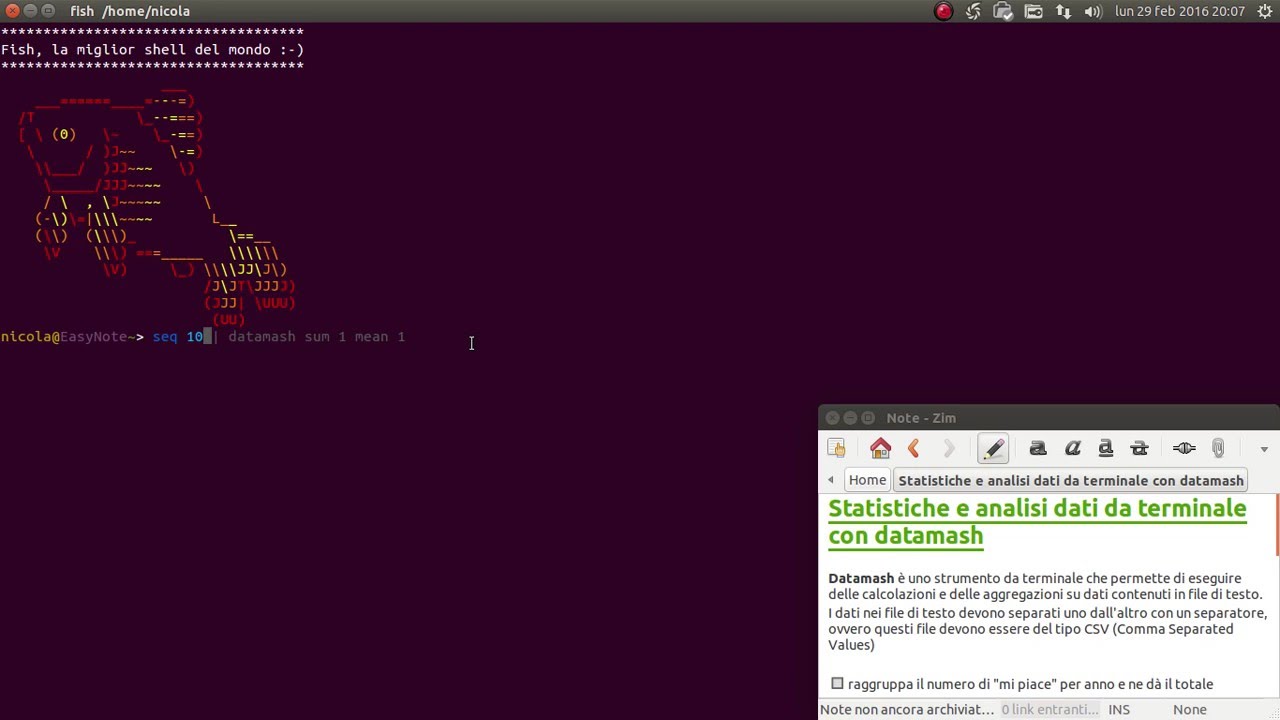This screenshot has height=720, width=1280.
Task: Select the datamash page path button
Action: click(x=1071, y=480)
